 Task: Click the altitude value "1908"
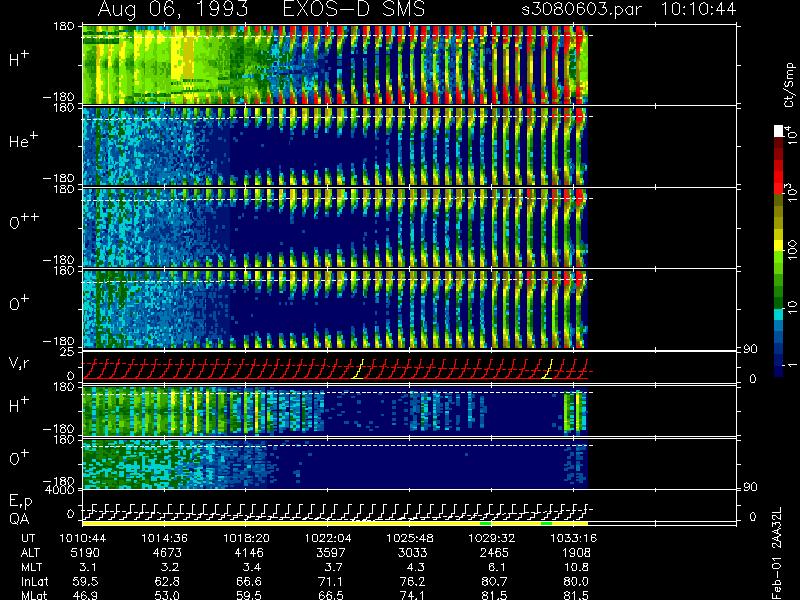coord(576,553)
